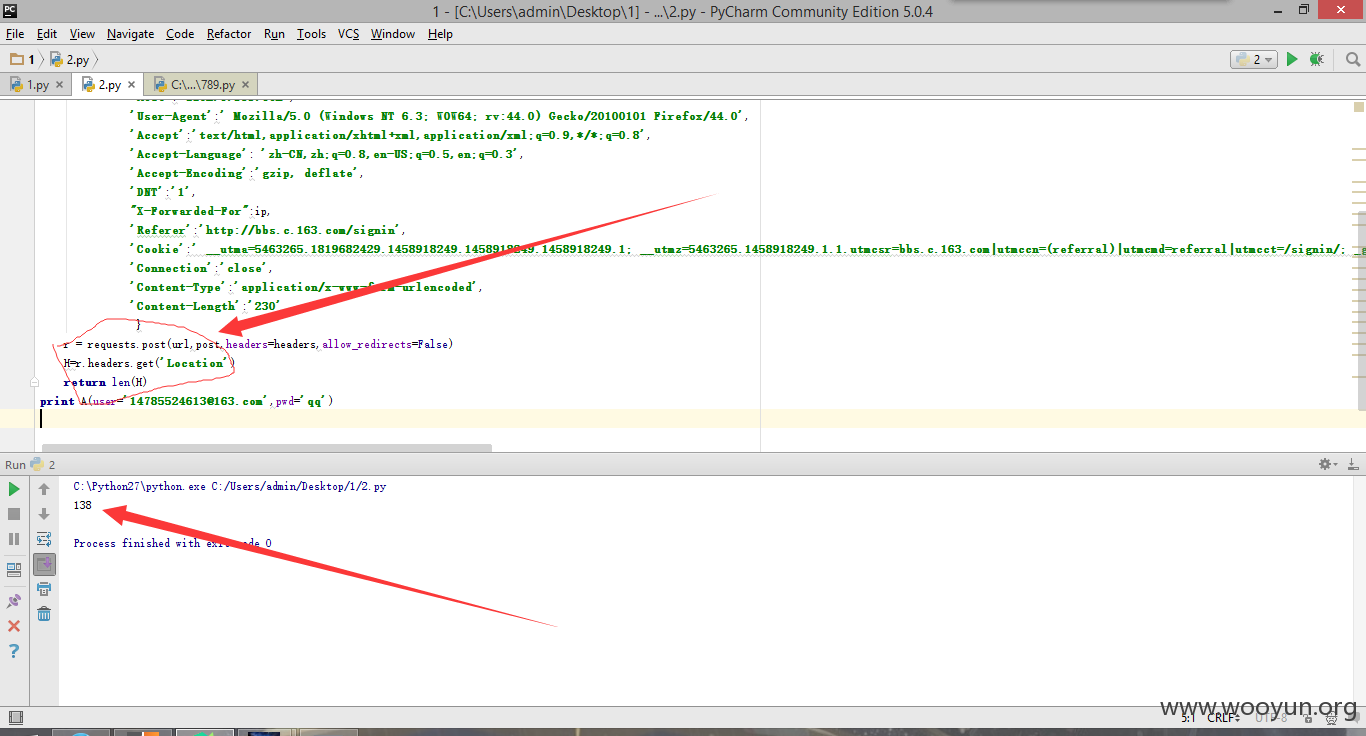The width and height of the screenshot is (1366, 736).
Task: Close the 2.py tab
Action: [x=132, y=85]
